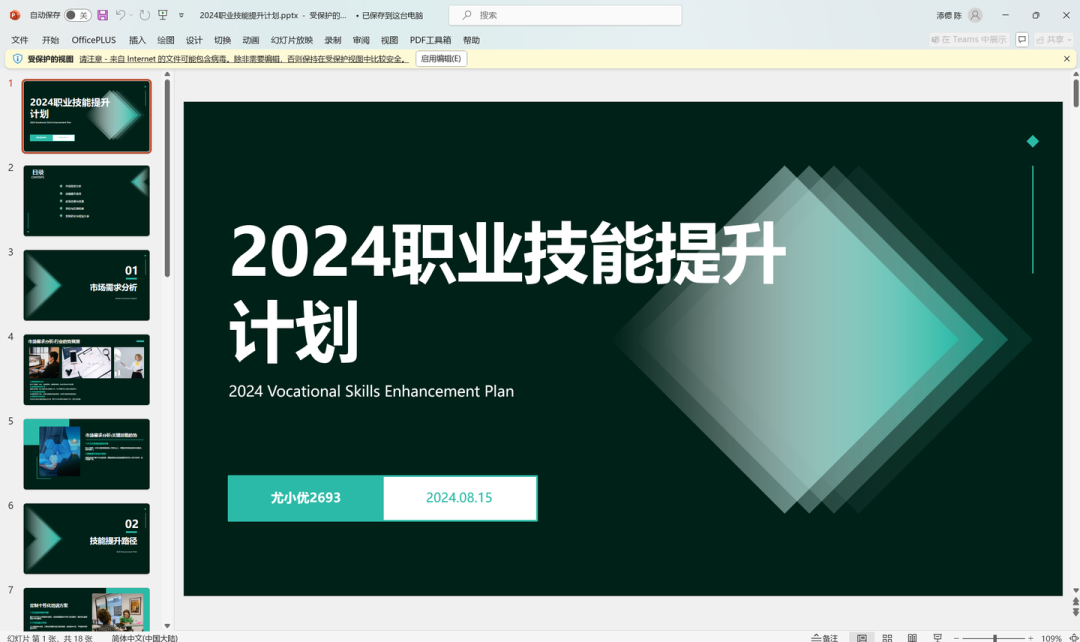This screenshot has width=1080, height=642.
Task: Toggle the 备注 notes pane
Action: (x=824, y=638)
